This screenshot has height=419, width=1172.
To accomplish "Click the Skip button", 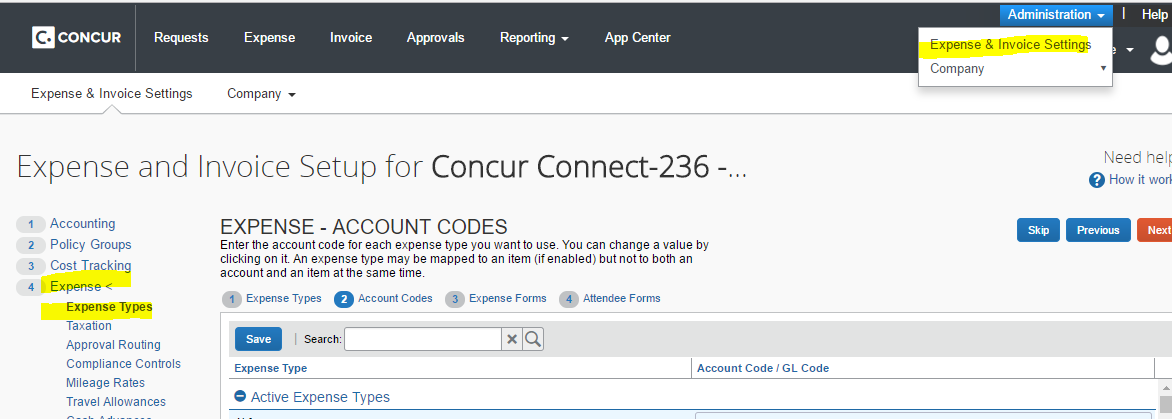I will point(1038,230).
